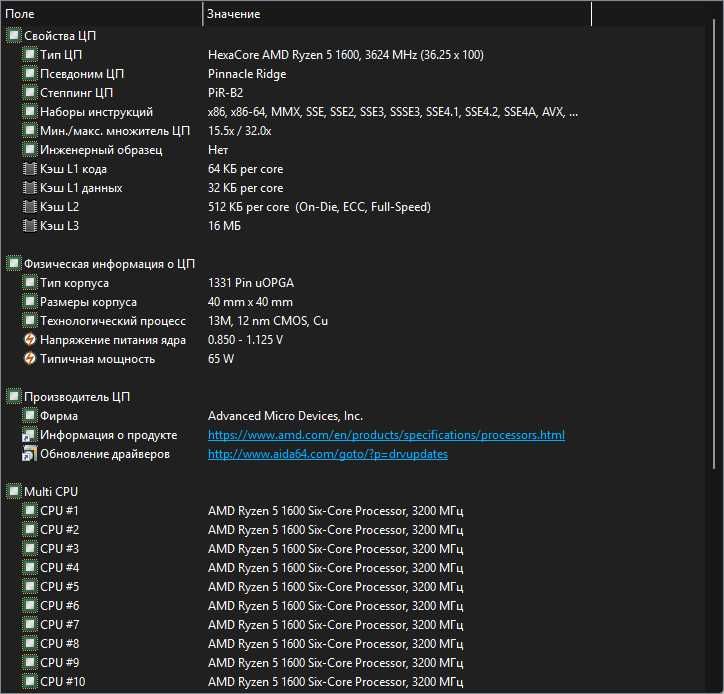Viewport: 724px width, 694px height.
Task: Click the Значение column header
Action: (397, 14)
